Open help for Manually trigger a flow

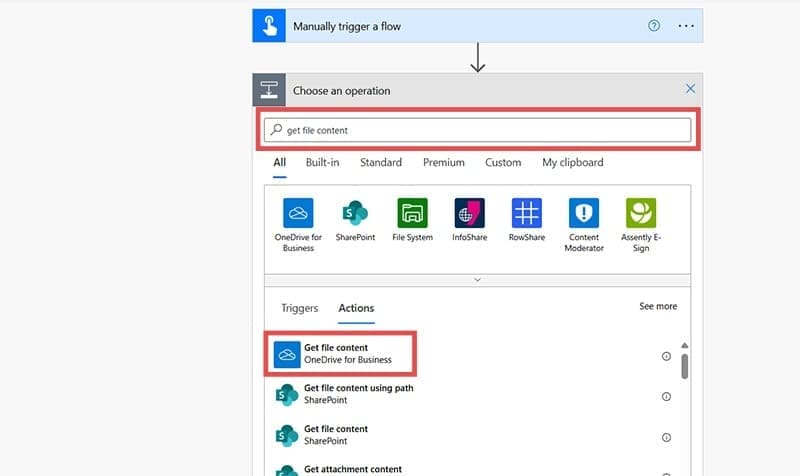(654, 26)
